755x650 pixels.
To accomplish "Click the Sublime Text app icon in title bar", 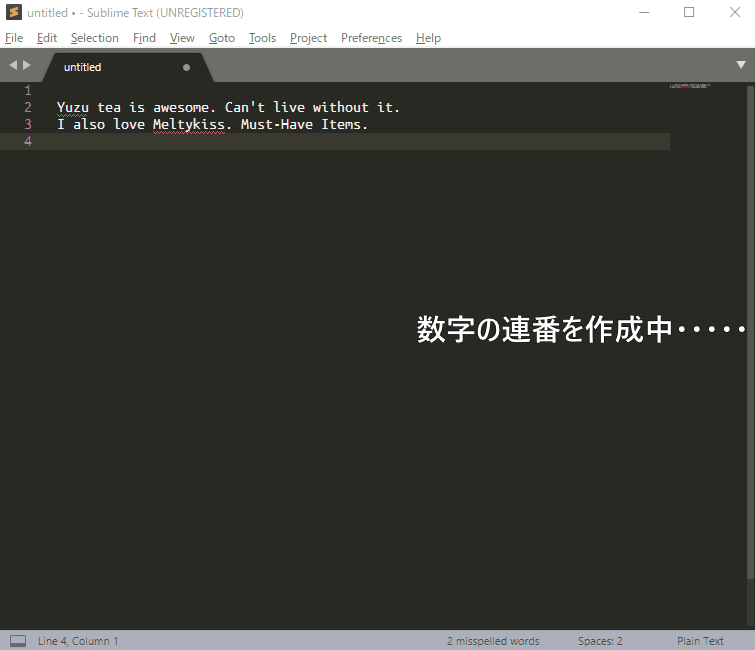I will pyautogui.click(x=14, y=13).
